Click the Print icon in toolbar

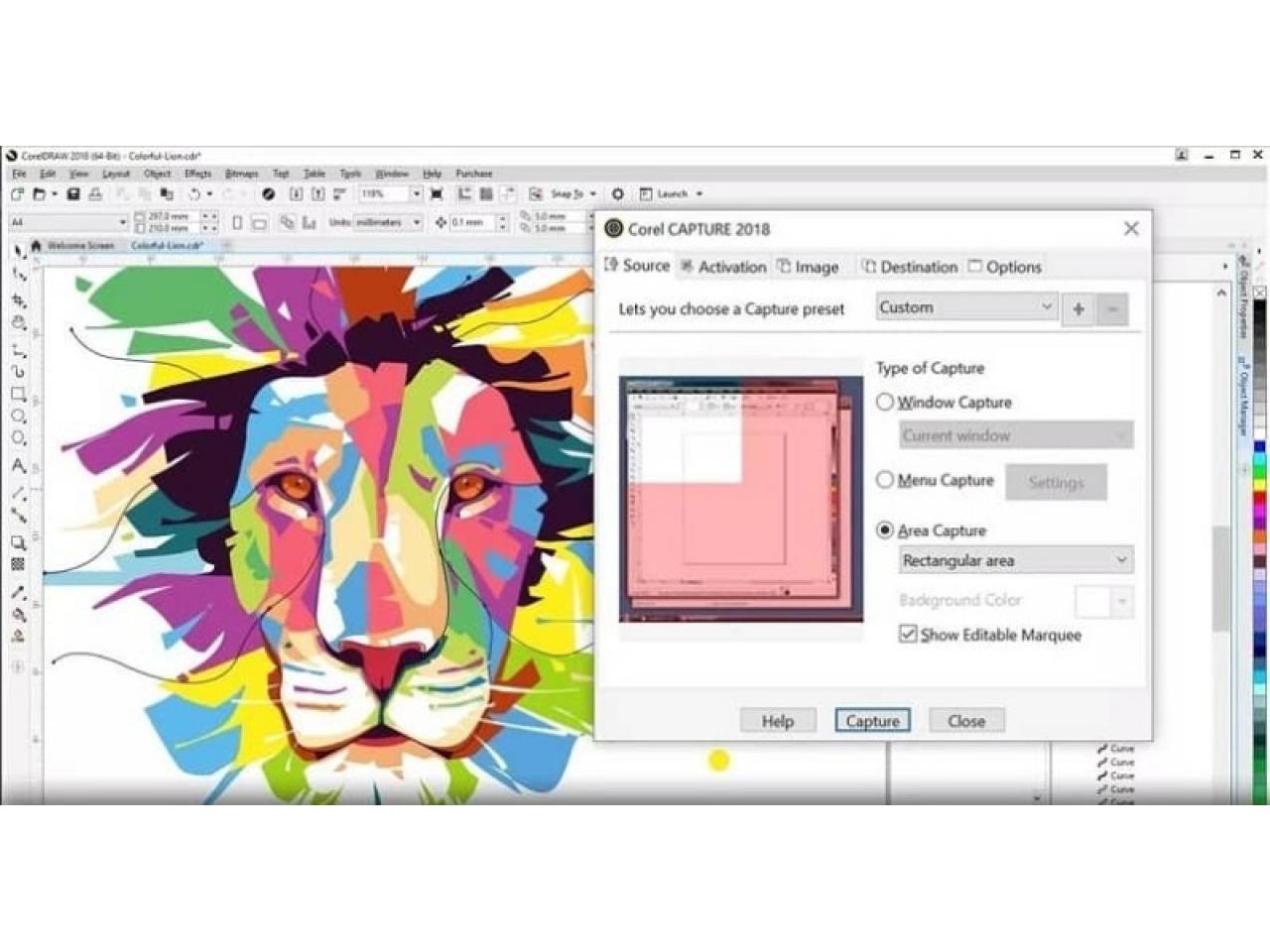[x=95, y=194]
